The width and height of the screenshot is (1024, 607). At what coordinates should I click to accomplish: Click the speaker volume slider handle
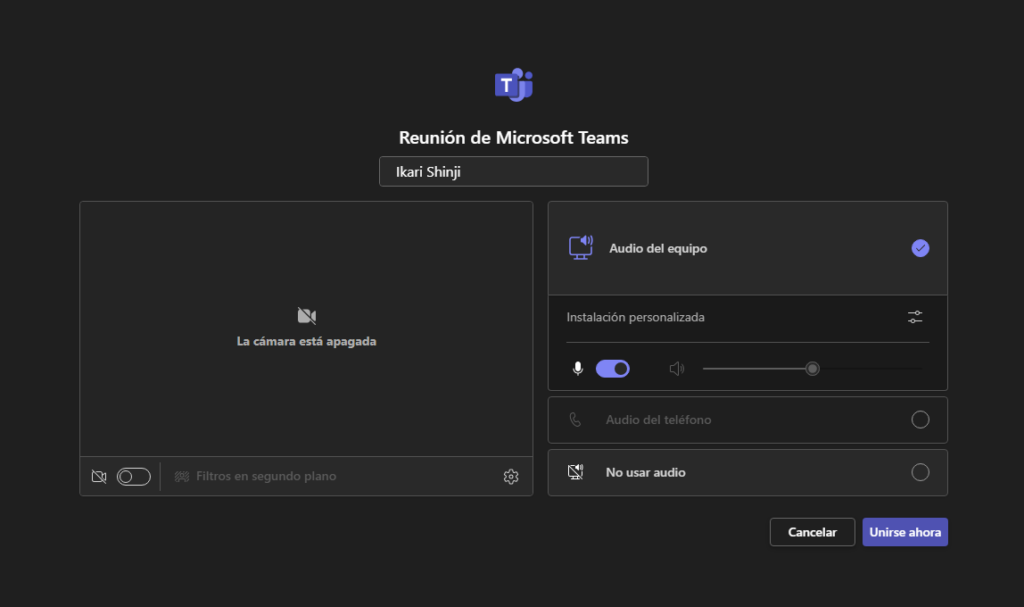(812, 369)
